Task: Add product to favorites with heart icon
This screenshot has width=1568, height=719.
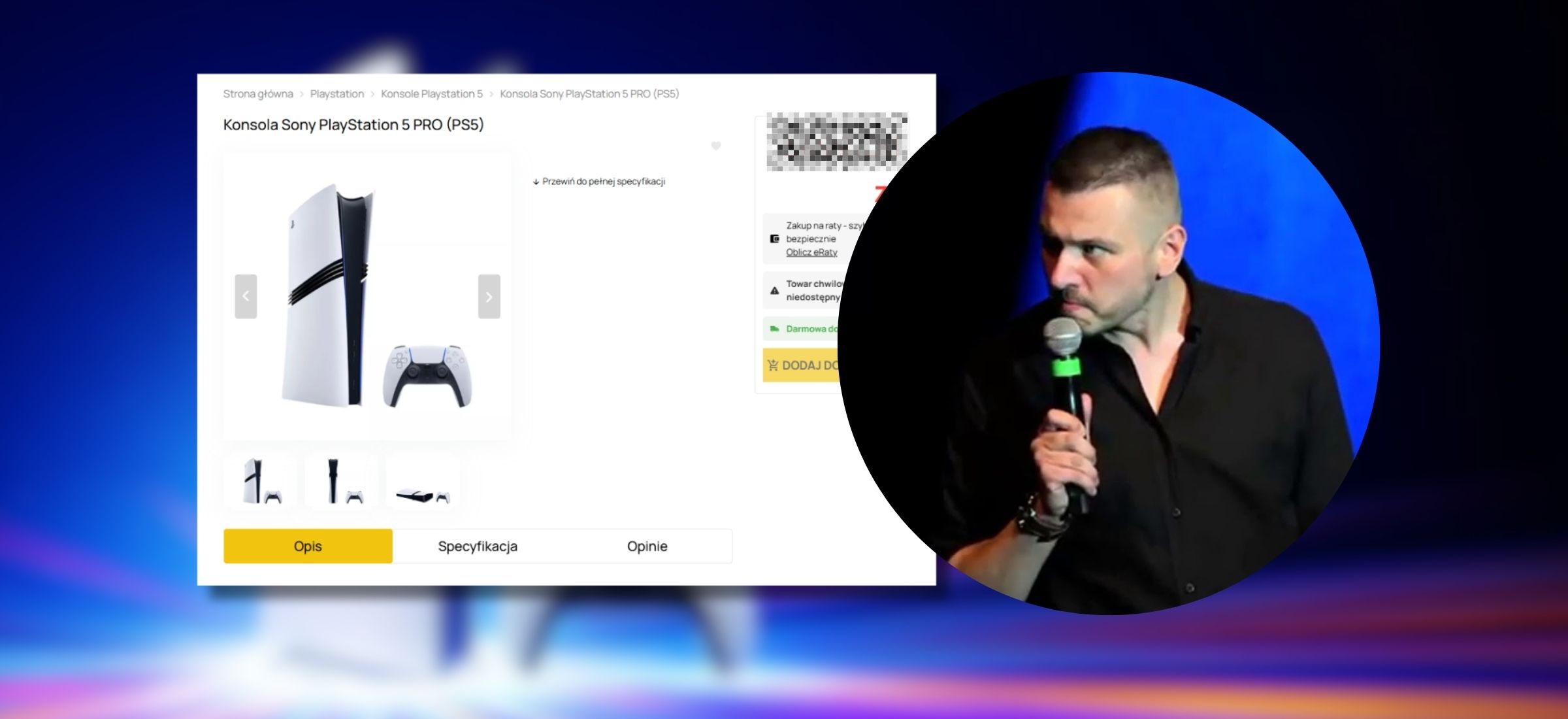Action: [x=716, y=146]
